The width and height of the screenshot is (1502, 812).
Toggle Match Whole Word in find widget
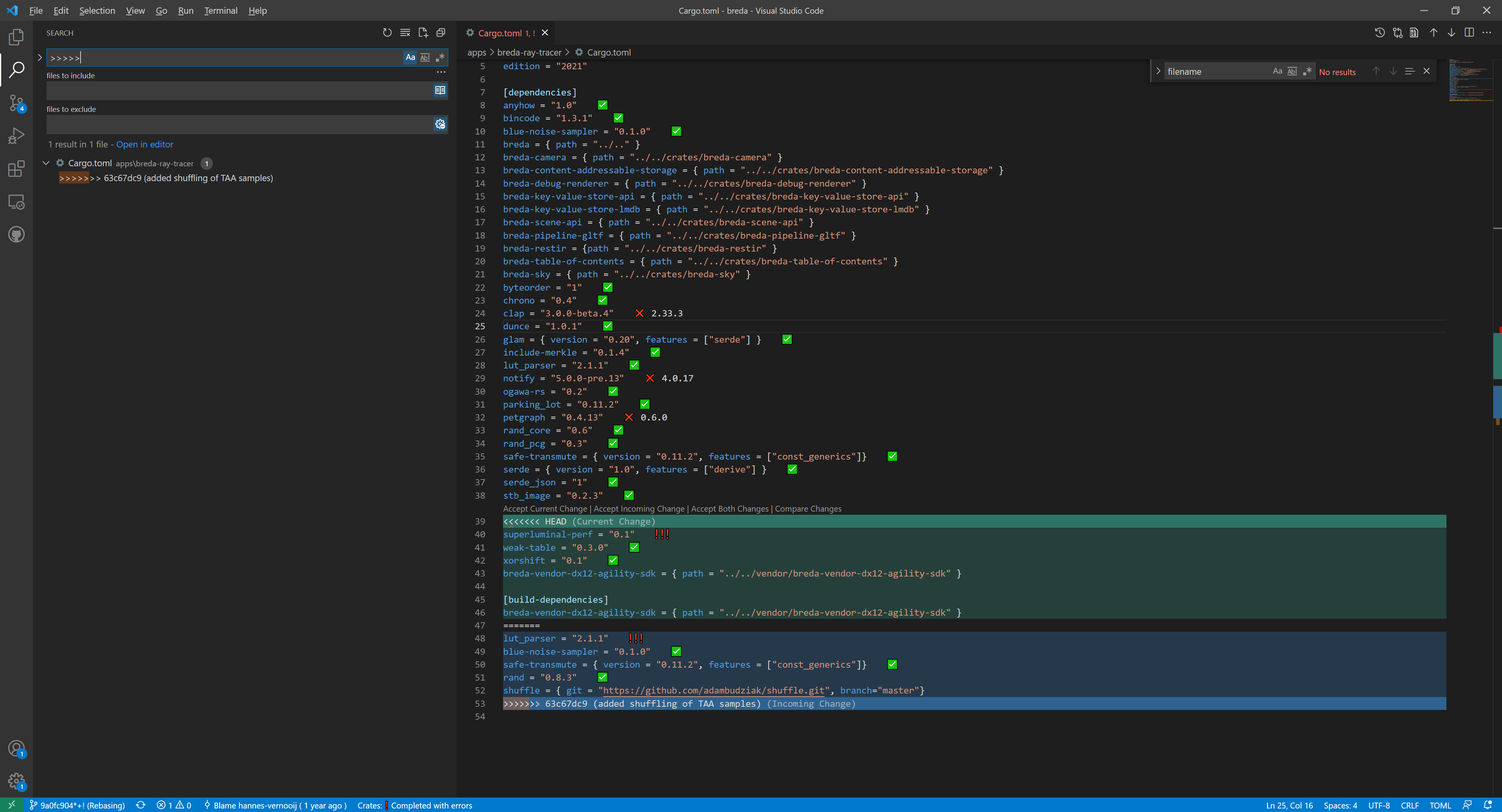click(1292, 71)
